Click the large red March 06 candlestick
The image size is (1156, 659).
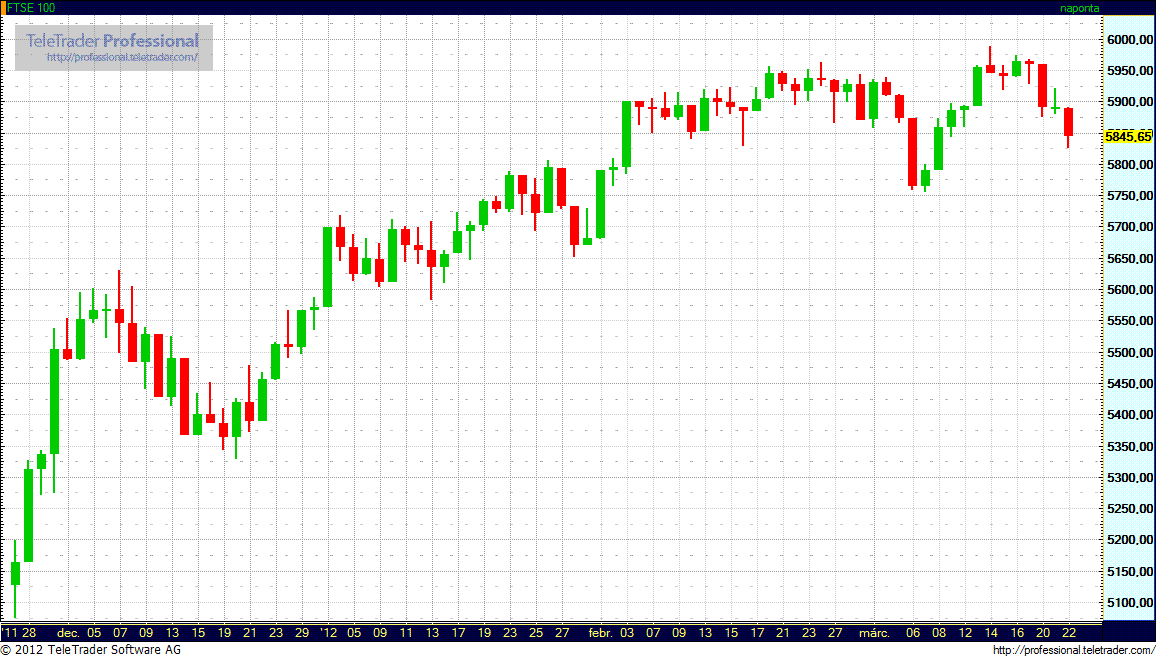pyautogui.click(x=912, y=152)
